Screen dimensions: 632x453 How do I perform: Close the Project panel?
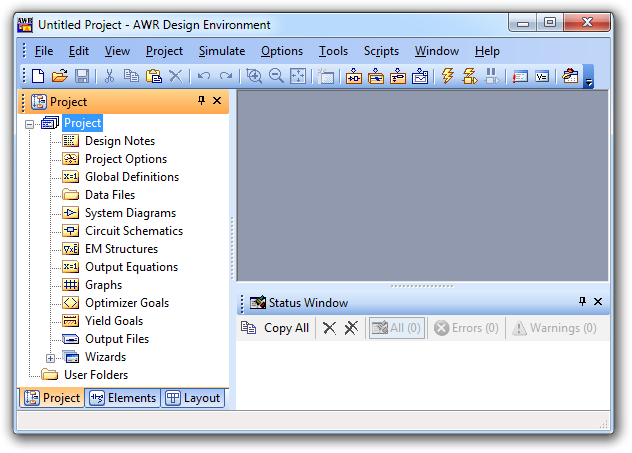click(x=217, y=101)
